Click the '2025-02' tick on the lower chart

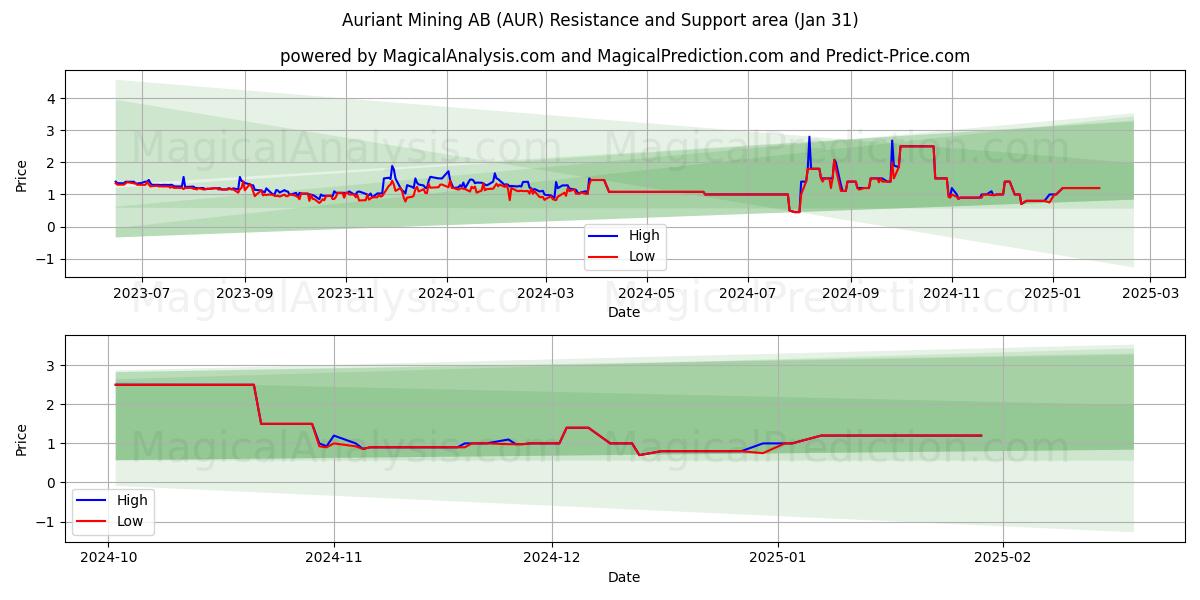click(1002, 558)
